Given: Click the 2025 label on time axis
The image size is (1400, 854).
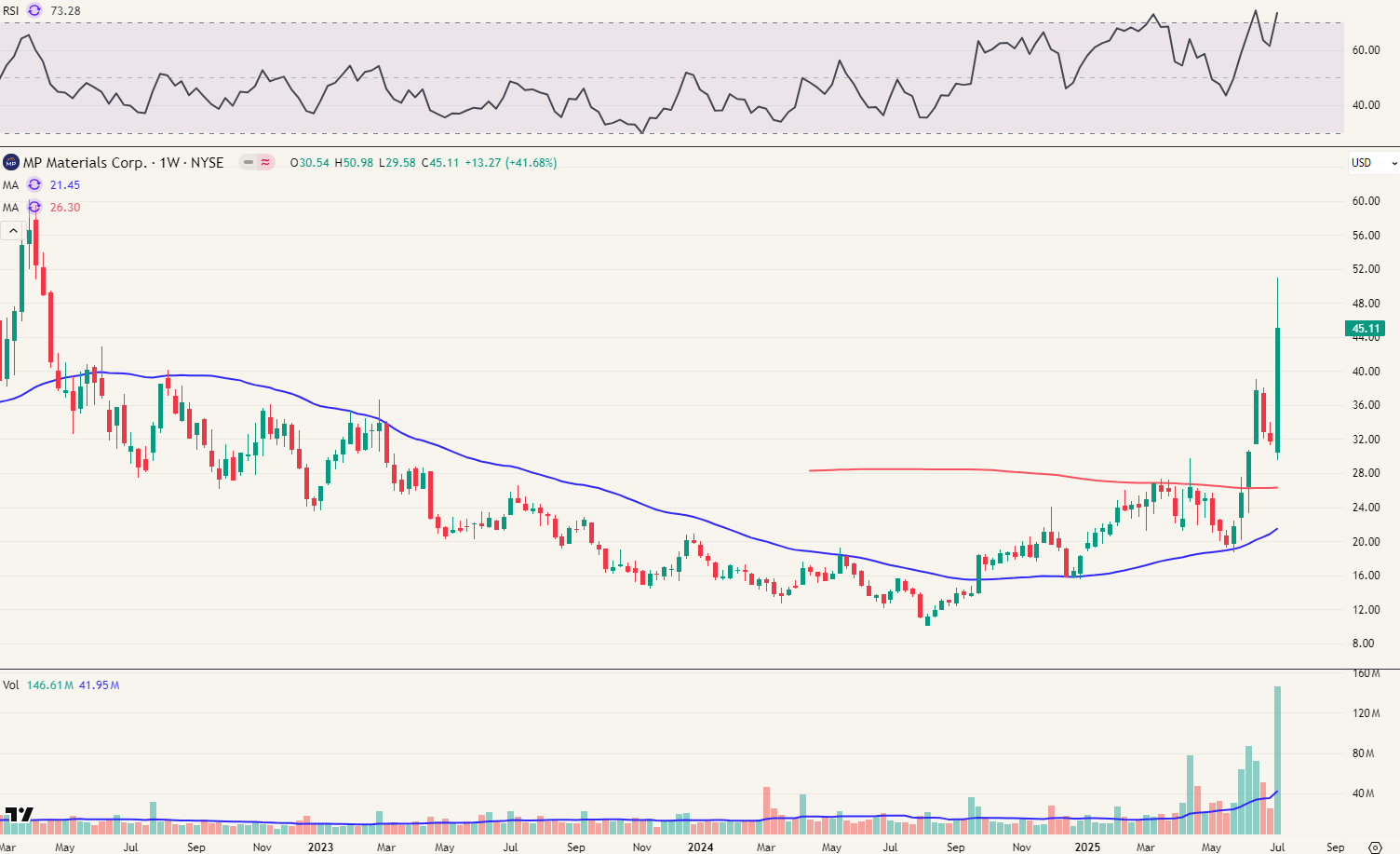Looking at the screenshot, I should 1087,847.
